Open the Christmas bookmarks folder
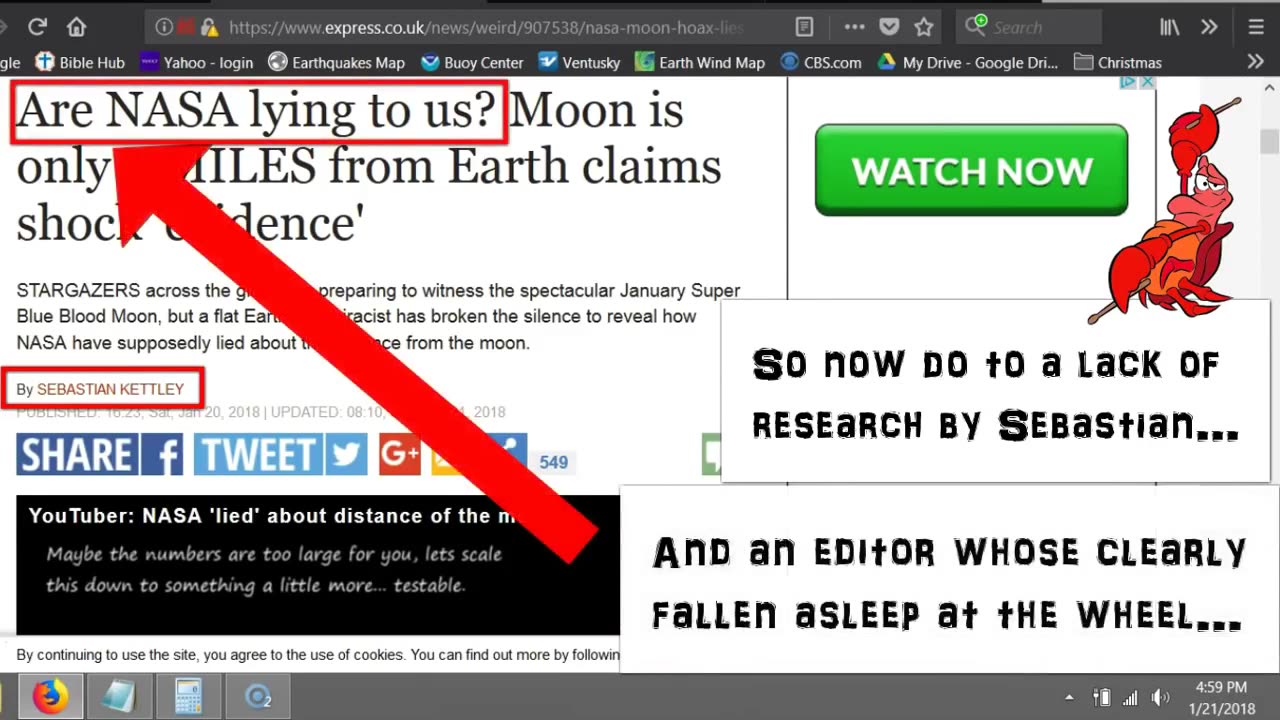 pyautogui.click(x=1117, y=62)
